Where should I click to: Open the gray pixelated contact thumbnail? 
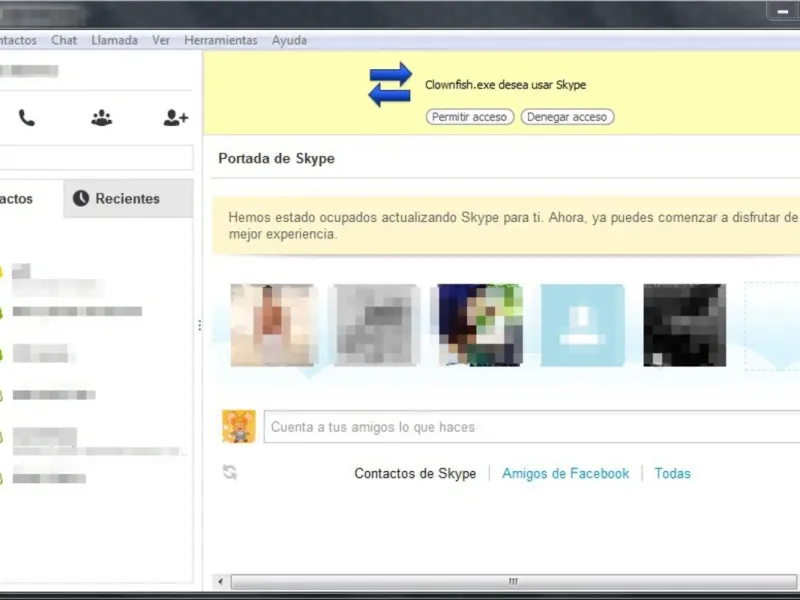[377, 325]
